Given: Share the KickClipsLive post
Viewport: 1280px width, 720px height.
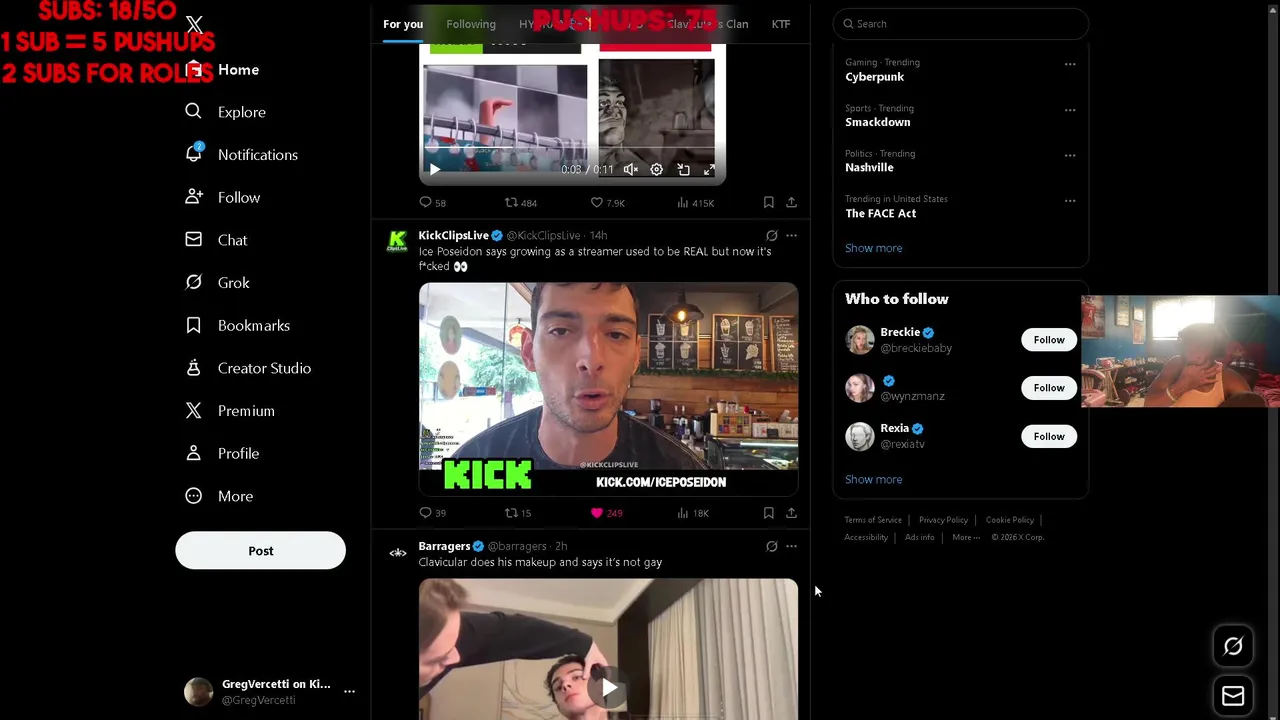Looking at the screenshot, I should 791,513.
